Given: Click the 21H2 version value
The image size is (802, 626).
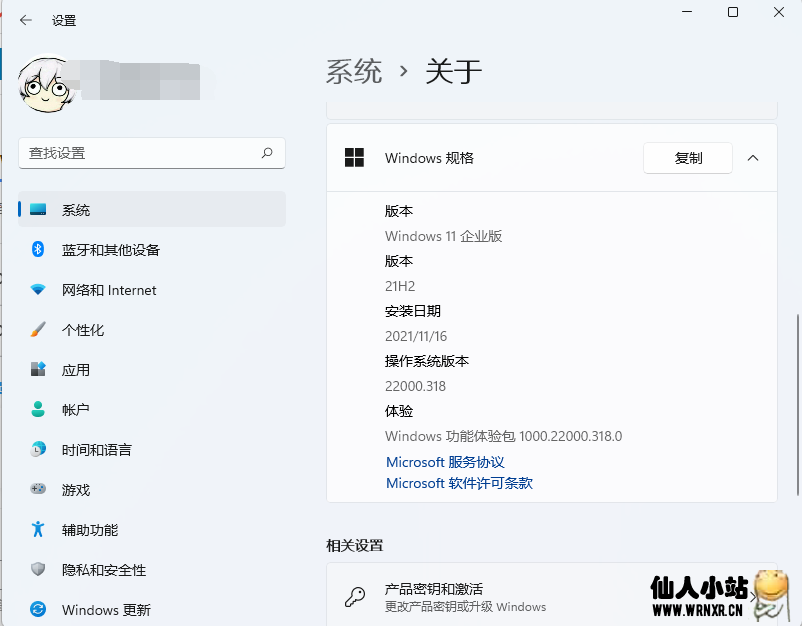Looking at the screenshot, I should [400, 286].
